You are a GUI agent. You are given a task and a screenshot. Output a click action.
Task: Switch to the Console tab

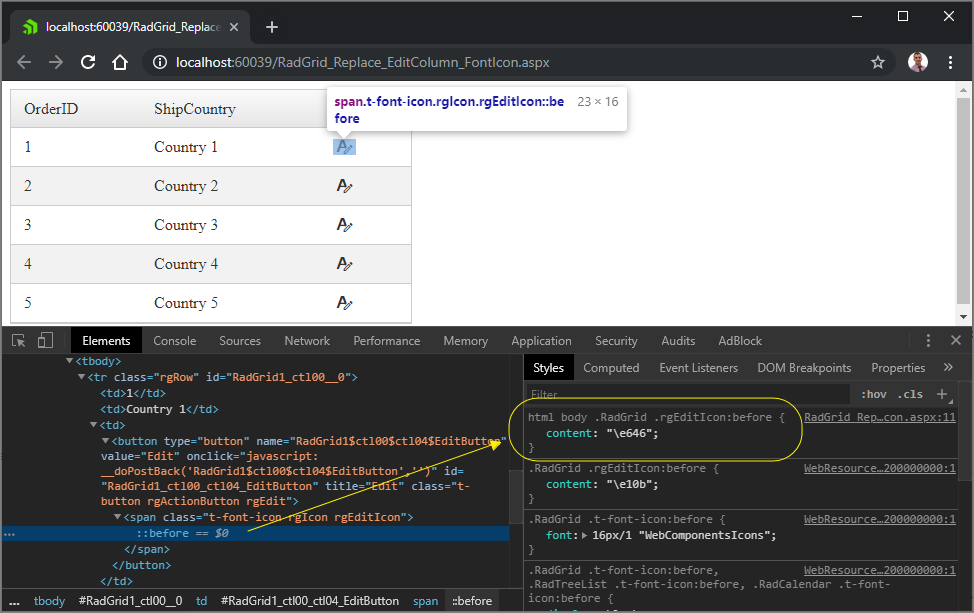point(174,341)
